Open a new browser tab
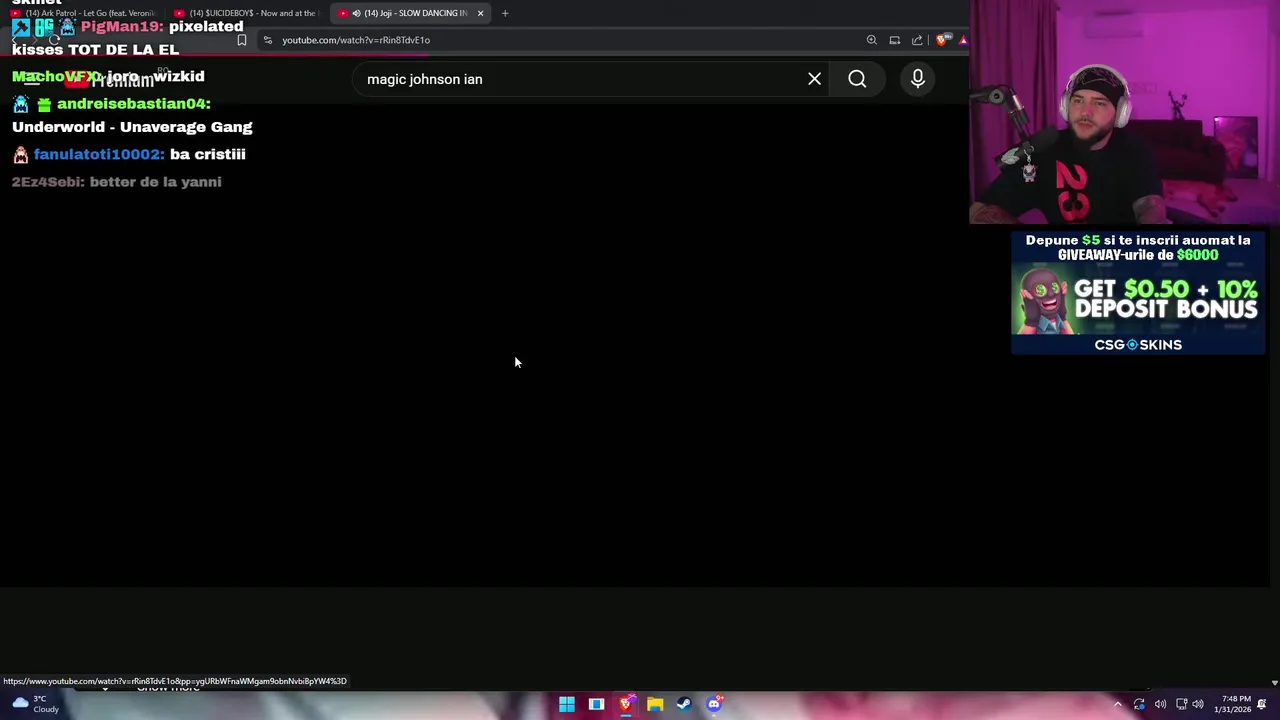This screenshot has width=1280, height=720. 505,13
